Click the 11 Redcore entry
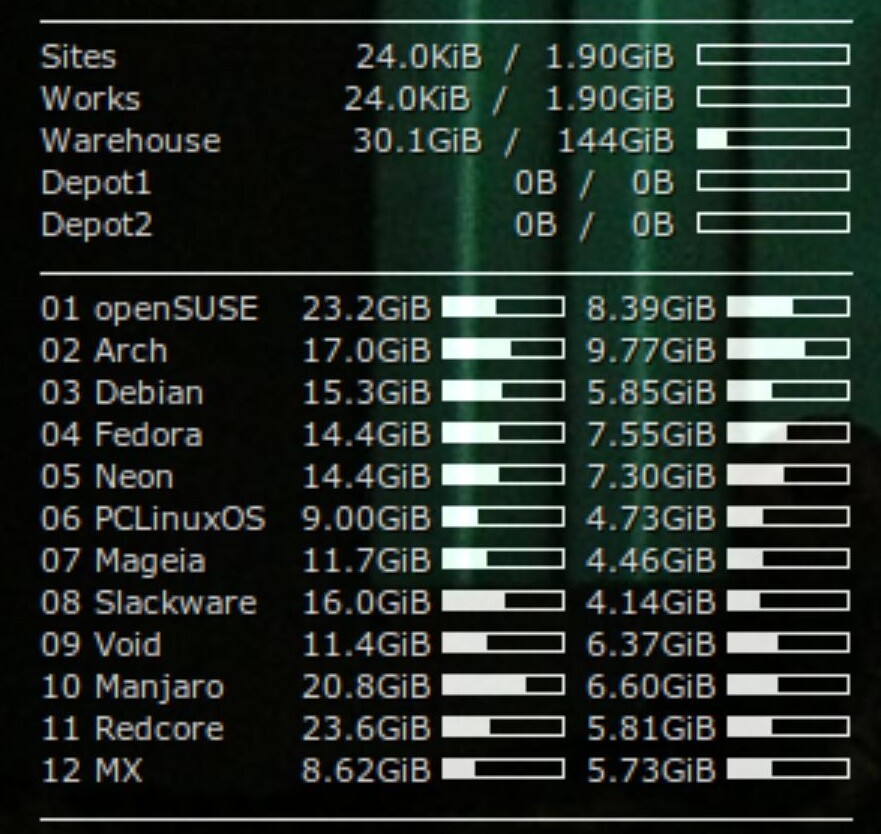 click(132, 729)
